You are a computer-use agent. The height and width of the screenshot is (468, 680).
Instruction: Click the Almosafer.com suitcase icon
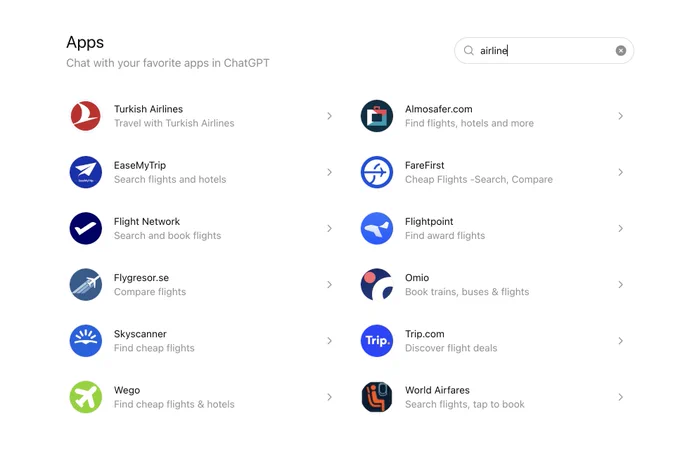pyautogui.click(x=377, y=116)
